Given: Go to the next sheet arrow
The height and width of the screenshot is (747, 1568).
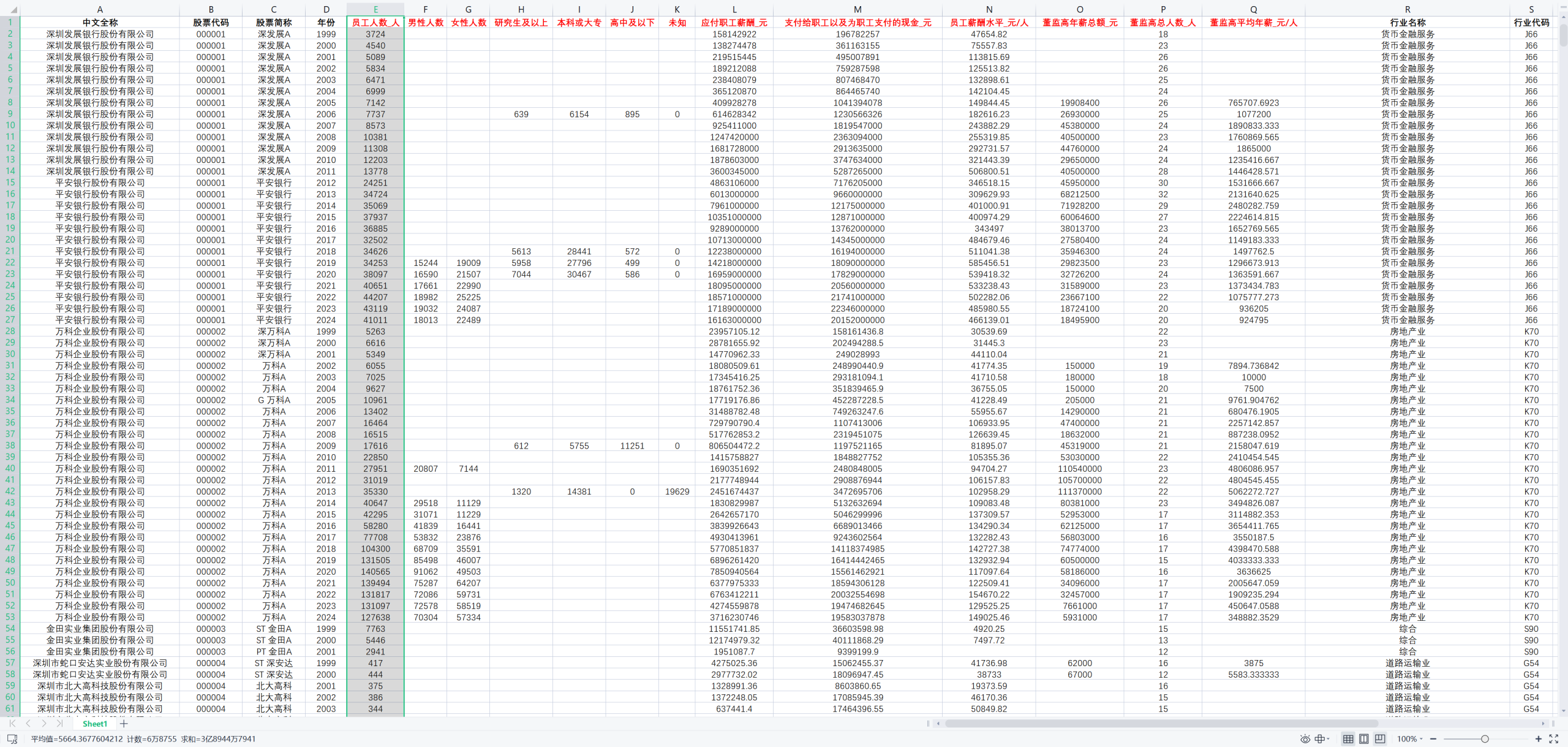Looking at the screenshot, I should click(43, 724).
